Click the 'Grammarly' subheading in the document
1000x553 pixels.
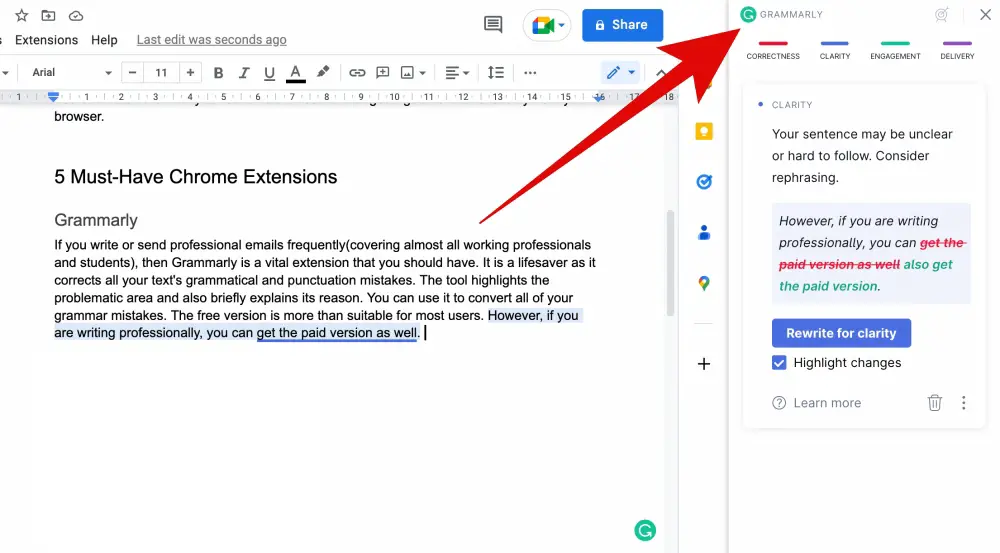[96, 220]
